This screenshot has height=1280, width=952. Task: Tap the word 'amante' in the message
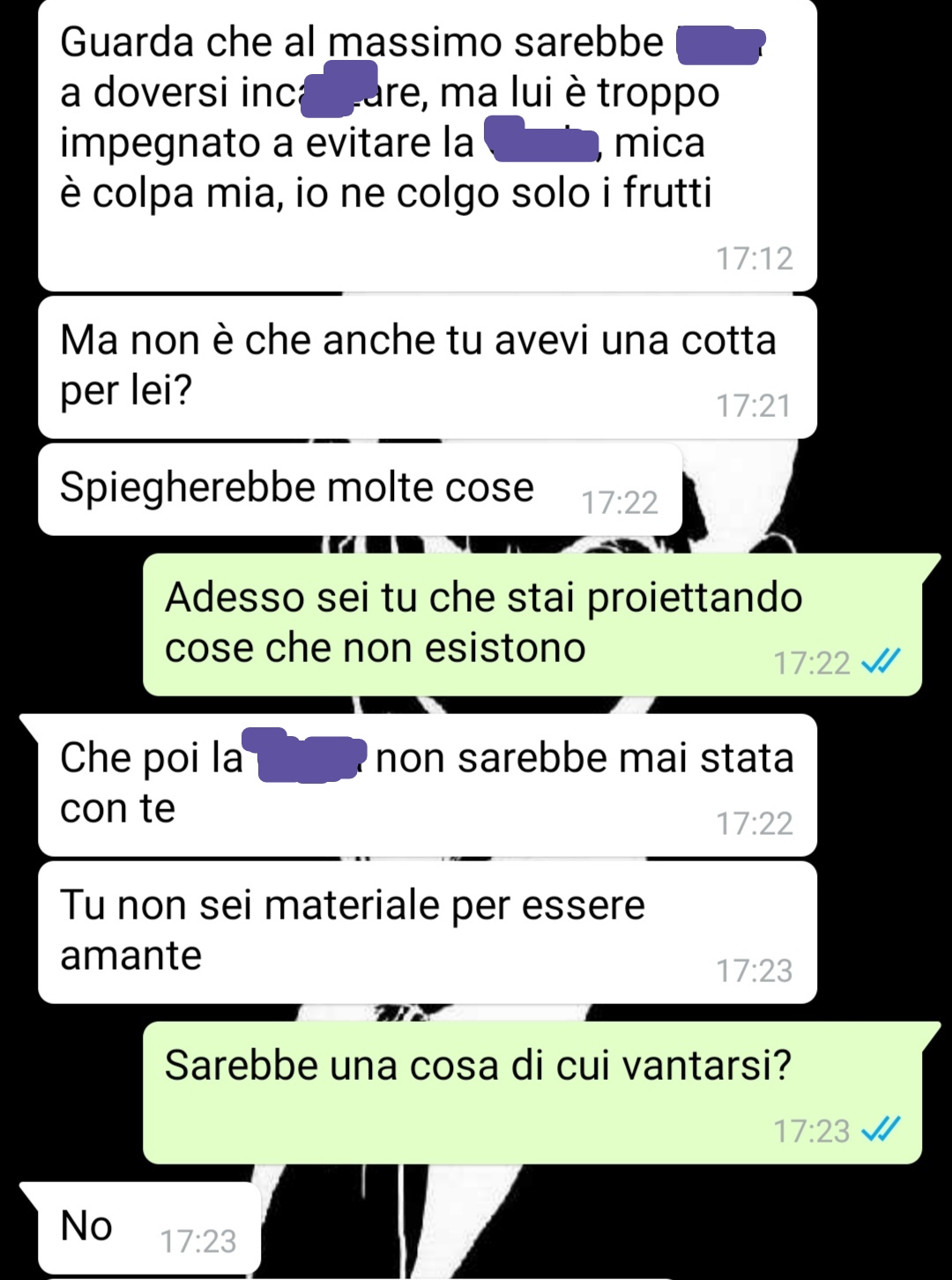point(131,955)
